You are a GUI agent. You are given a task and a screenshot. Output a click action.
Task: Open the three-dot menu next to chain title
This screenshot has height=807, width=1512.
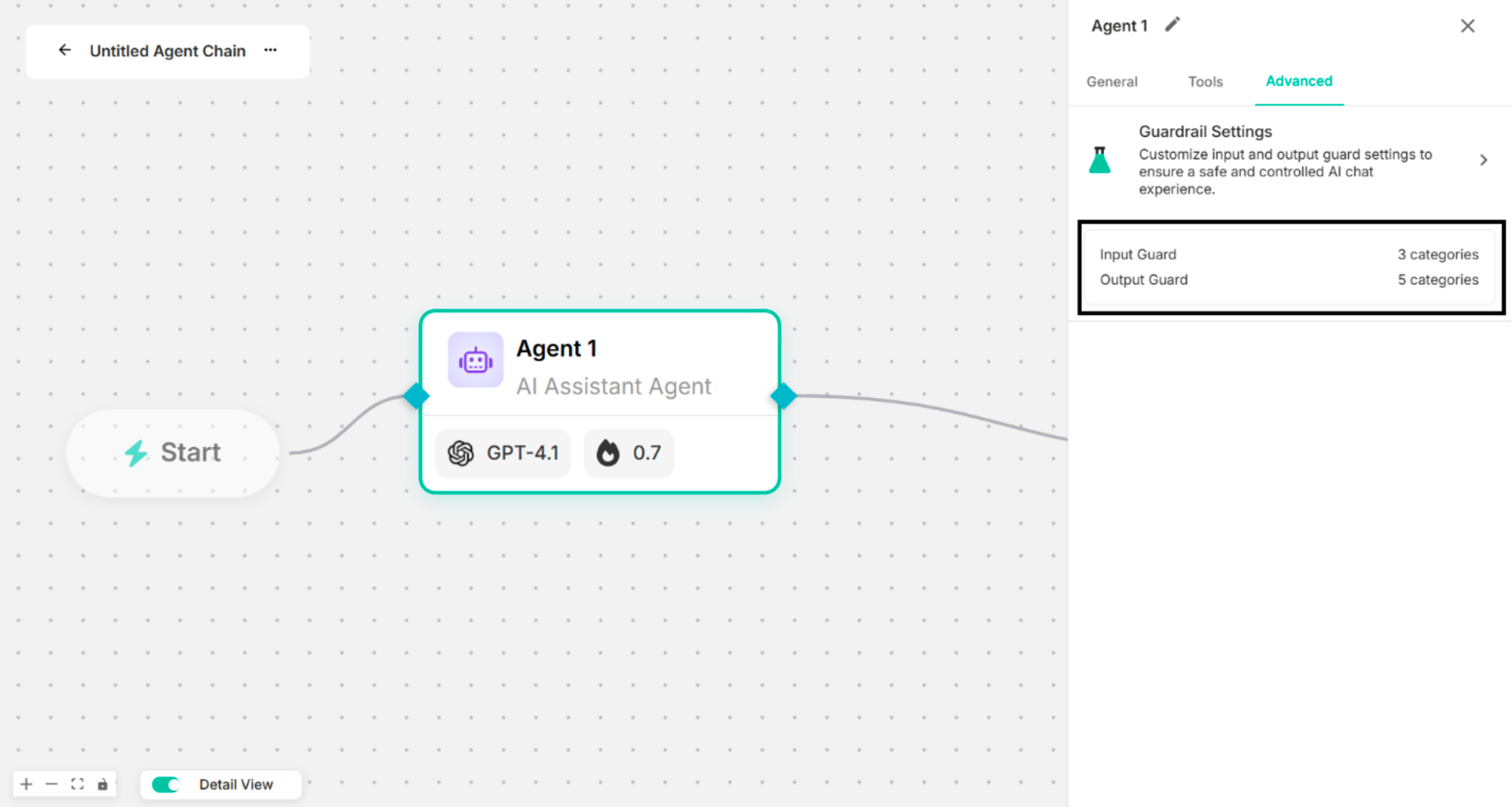click(x=270, y=51)
